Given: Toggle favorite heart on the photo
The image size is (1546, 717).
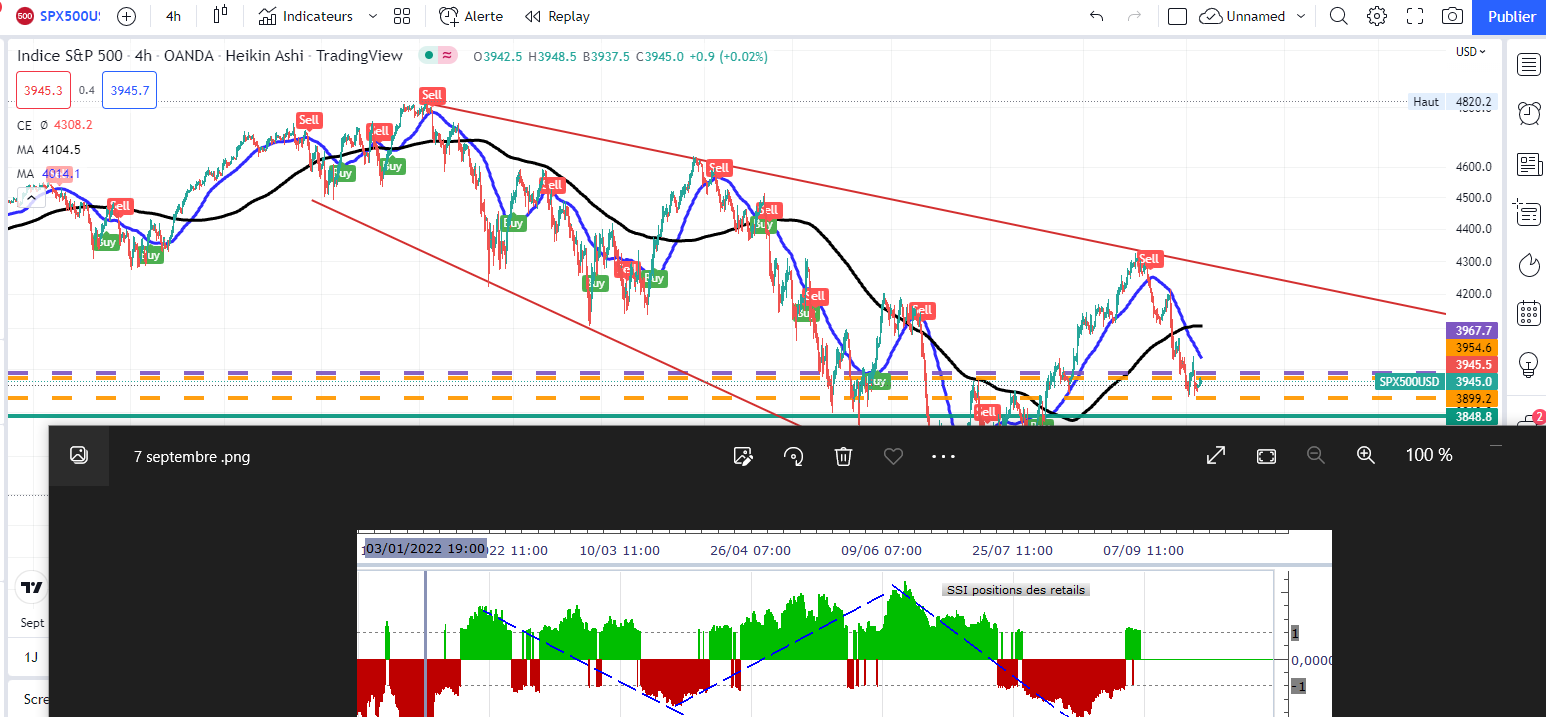Looking at the screenshot, I should pyautogui.click(x=893, y=456).
